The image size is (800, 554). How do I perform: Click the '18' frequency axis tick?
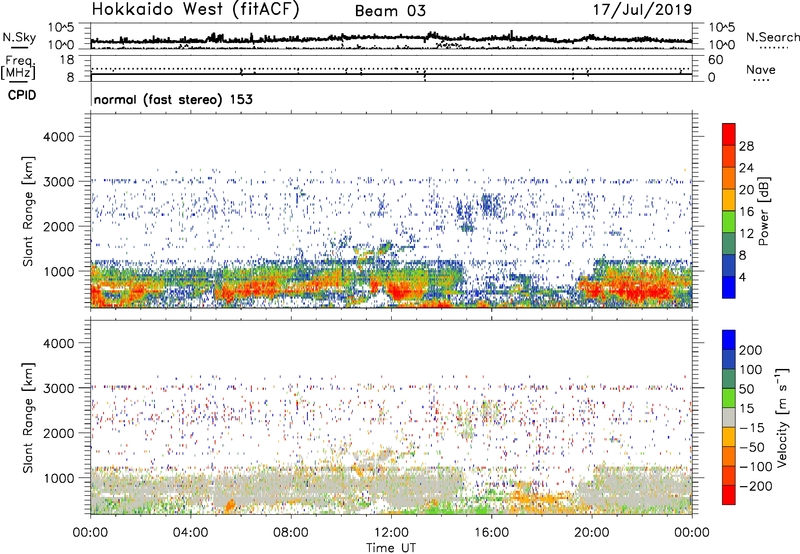pyautogui.click(x=67, y=60)
